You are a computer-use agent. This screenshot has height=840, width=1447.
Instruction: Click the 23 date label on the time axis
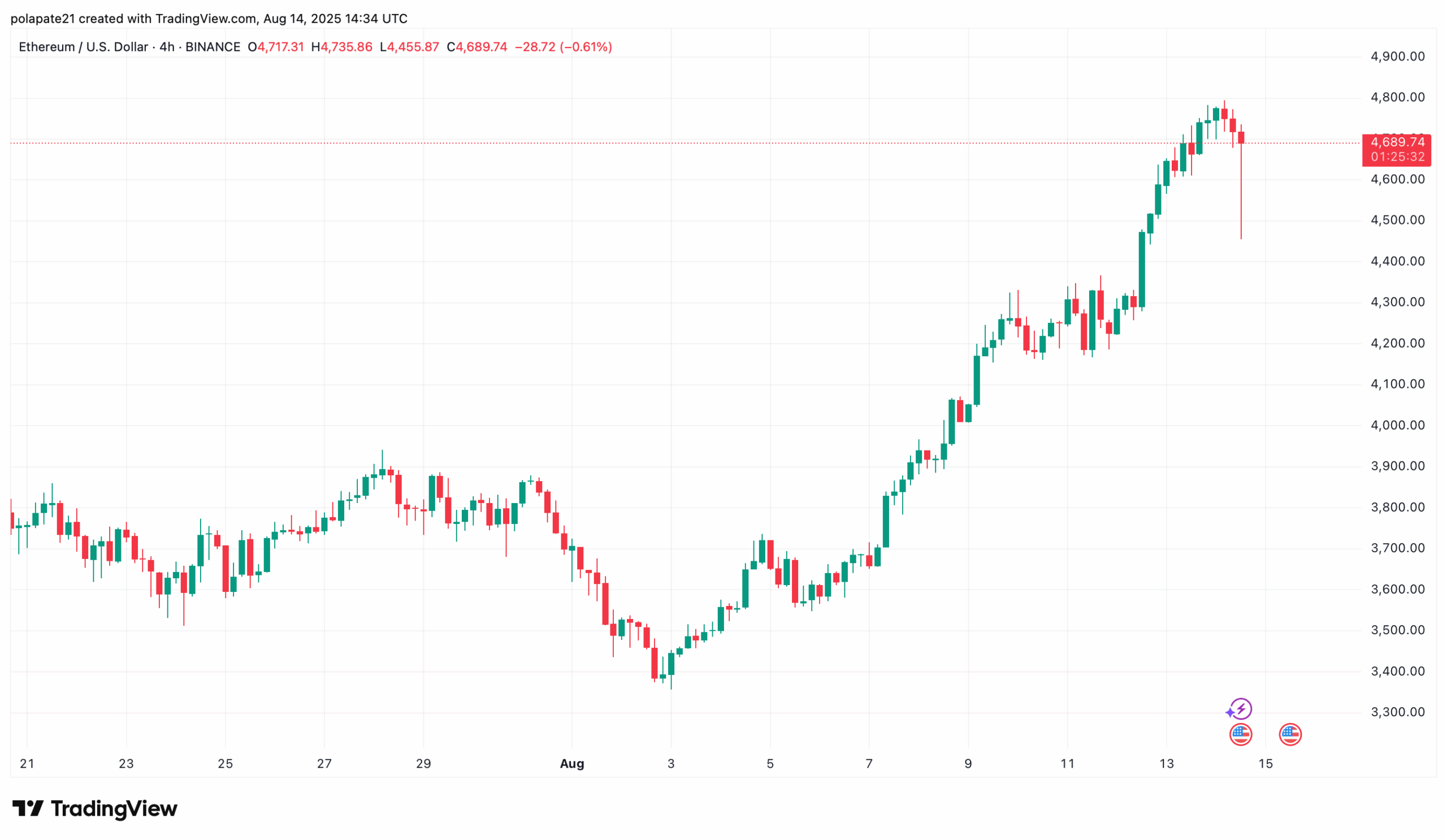126,764
